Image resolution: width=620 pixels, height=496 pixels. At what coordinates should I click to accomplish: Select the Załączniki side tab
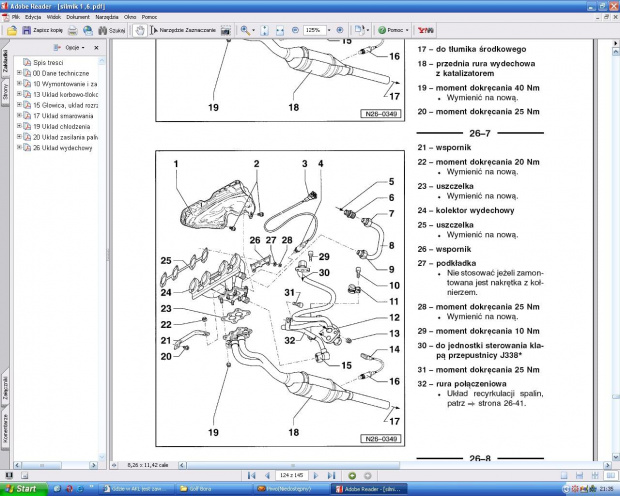5,388
